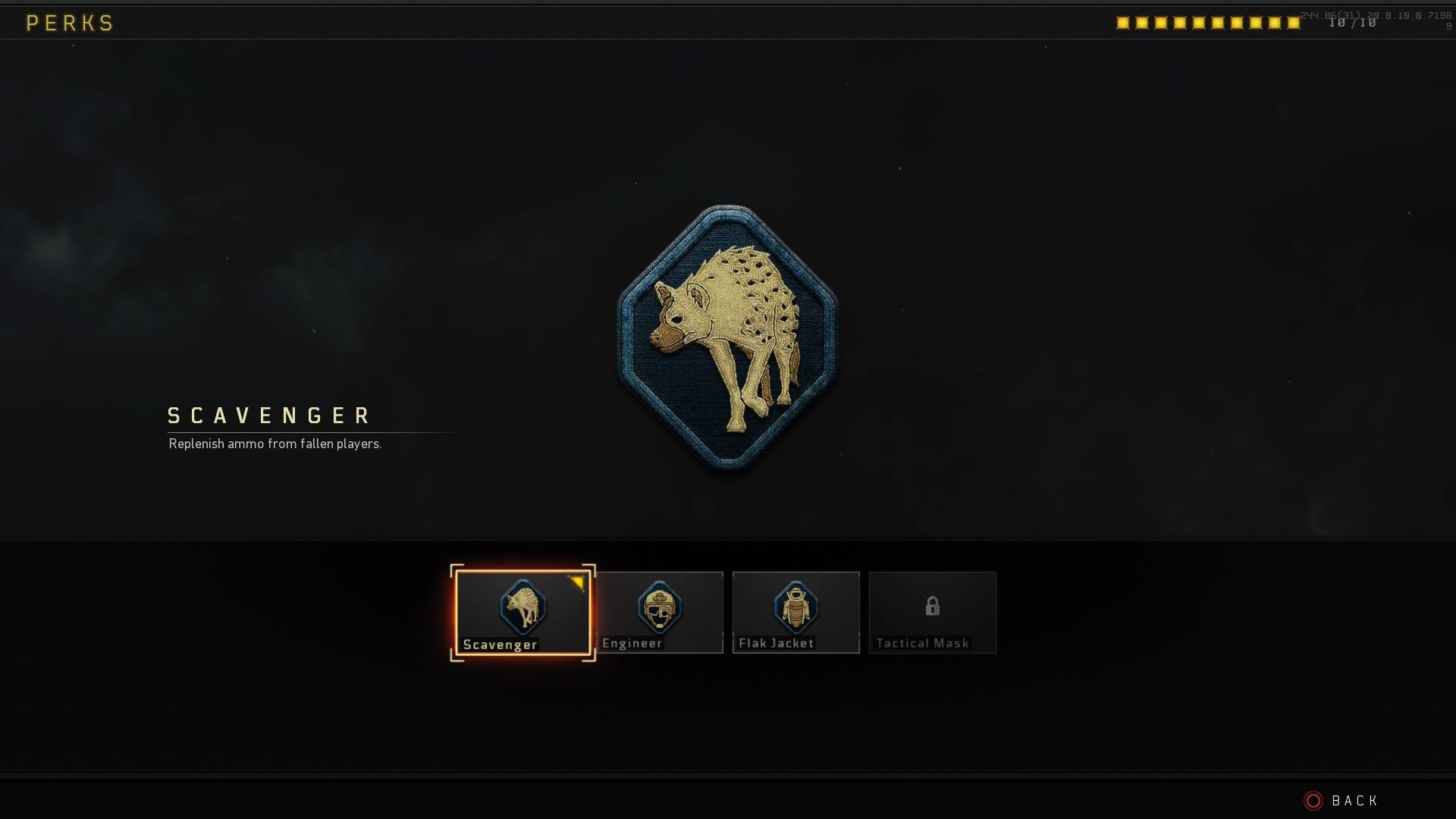The width and height of the screenshot is (1456, 819).
Task: Click the SCAVENGER perk heading
Action: (x=269, y=416)
